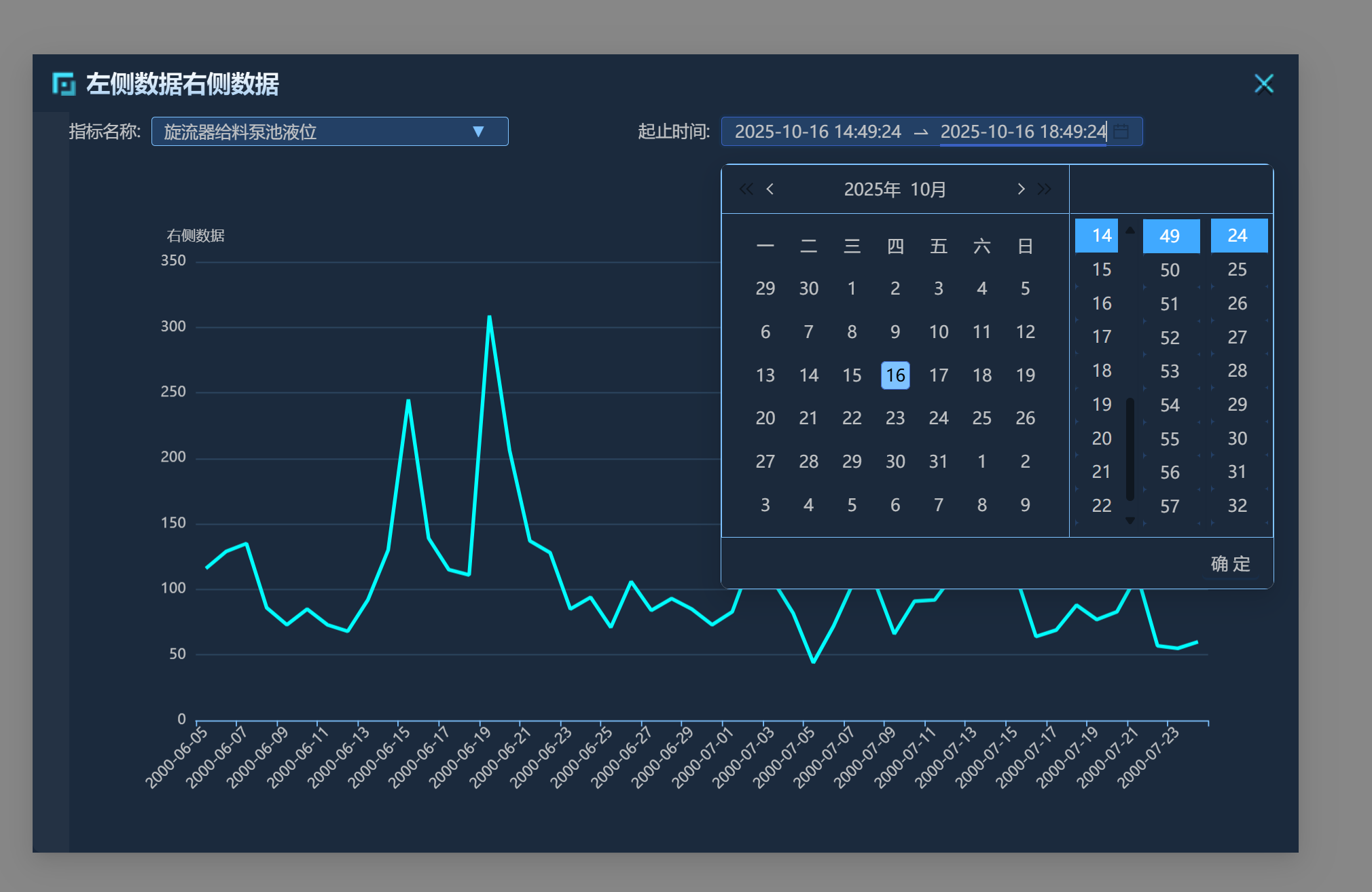Click the 10月 month header label

tap(928, 189)
